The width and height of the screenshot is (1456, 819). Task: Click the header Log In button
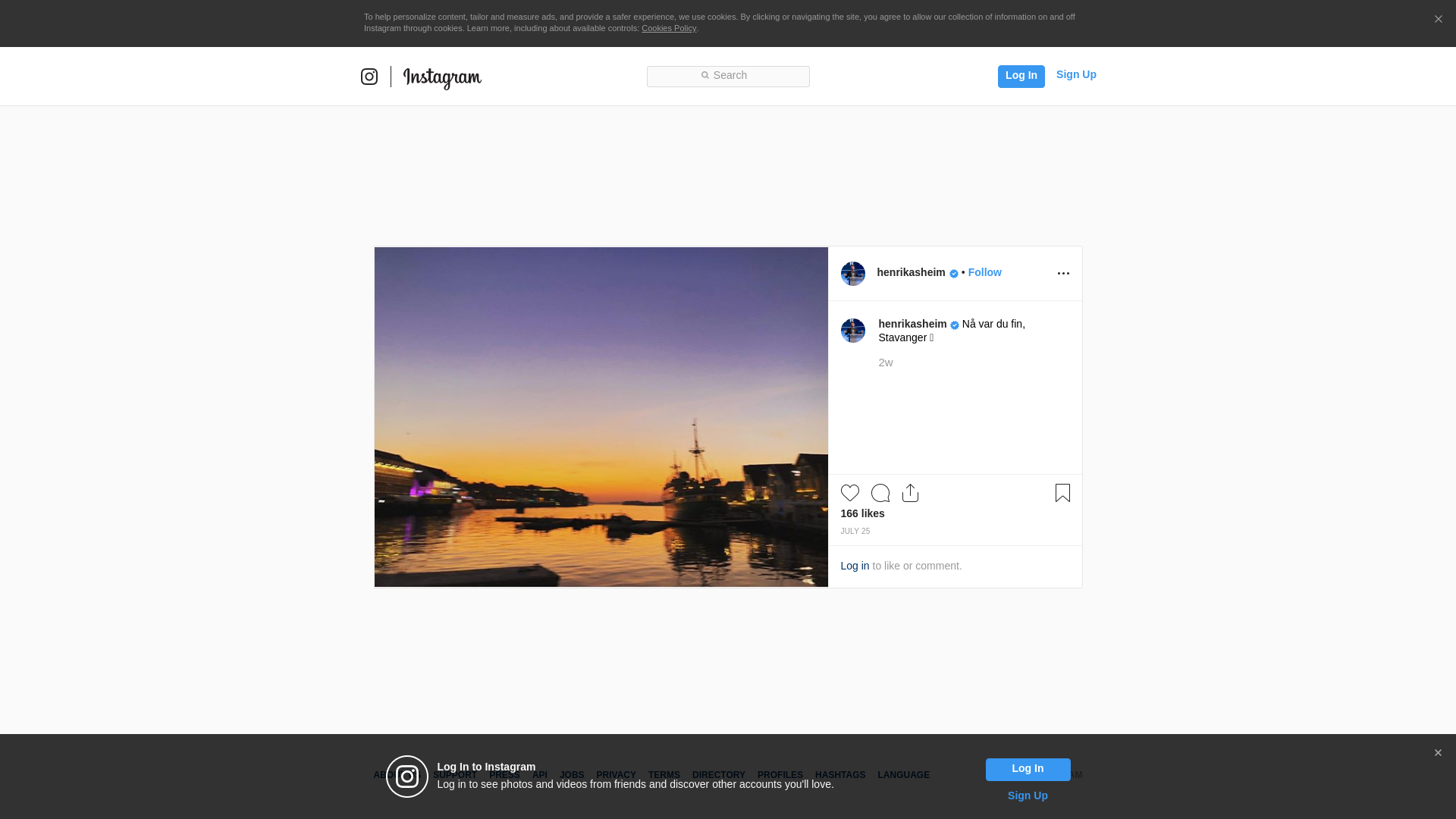[x=1021, y=76]
